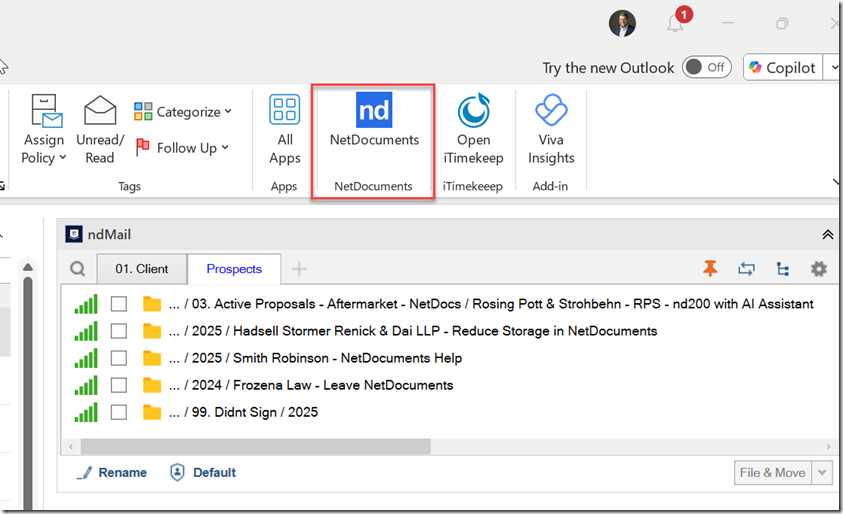Switch to the 01. Client tab
This screenshot has width=843, height=514.
click(x=141, y=269)
